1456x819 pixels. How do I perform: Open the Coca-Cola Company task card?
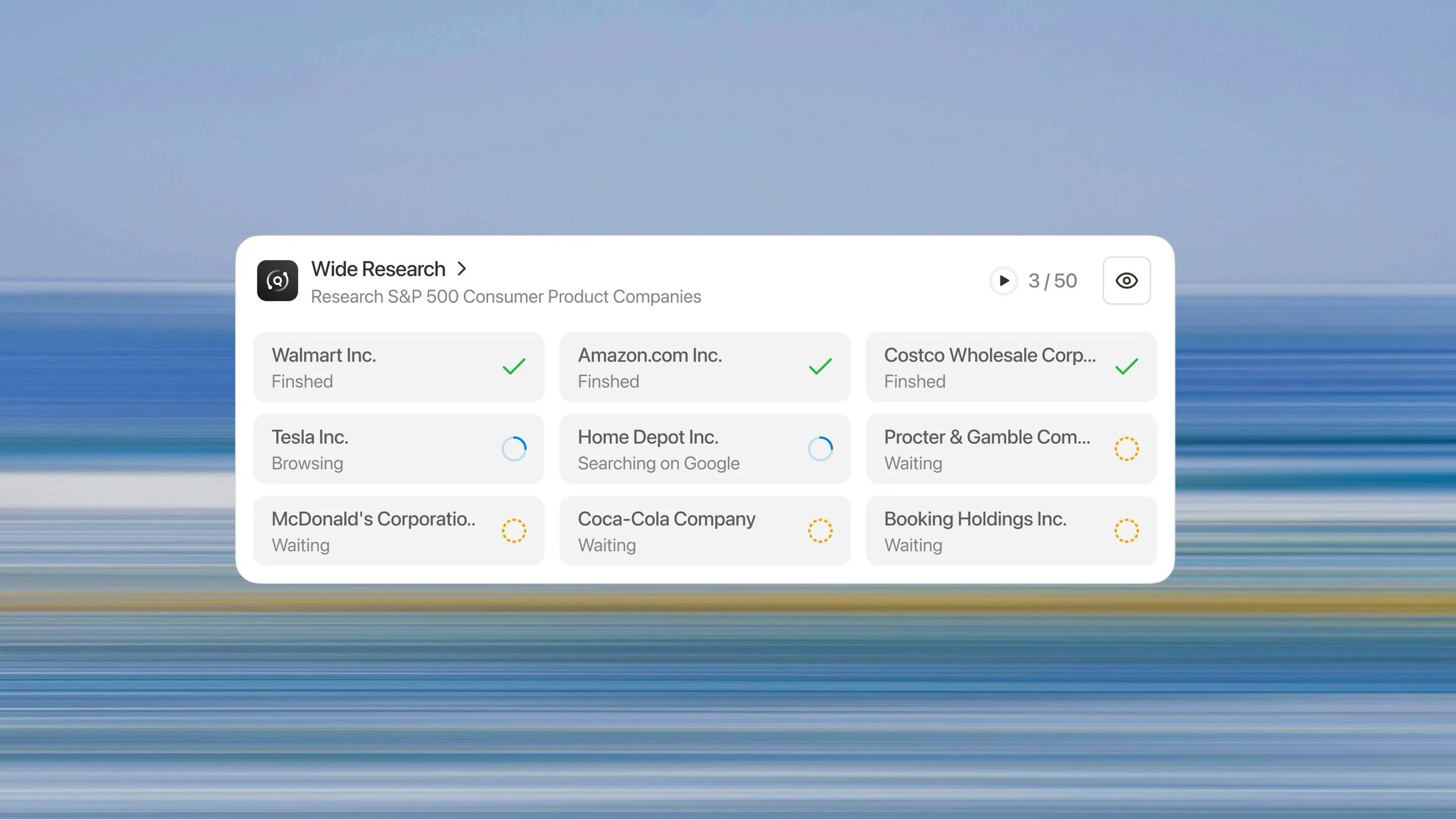pos(705,530)
